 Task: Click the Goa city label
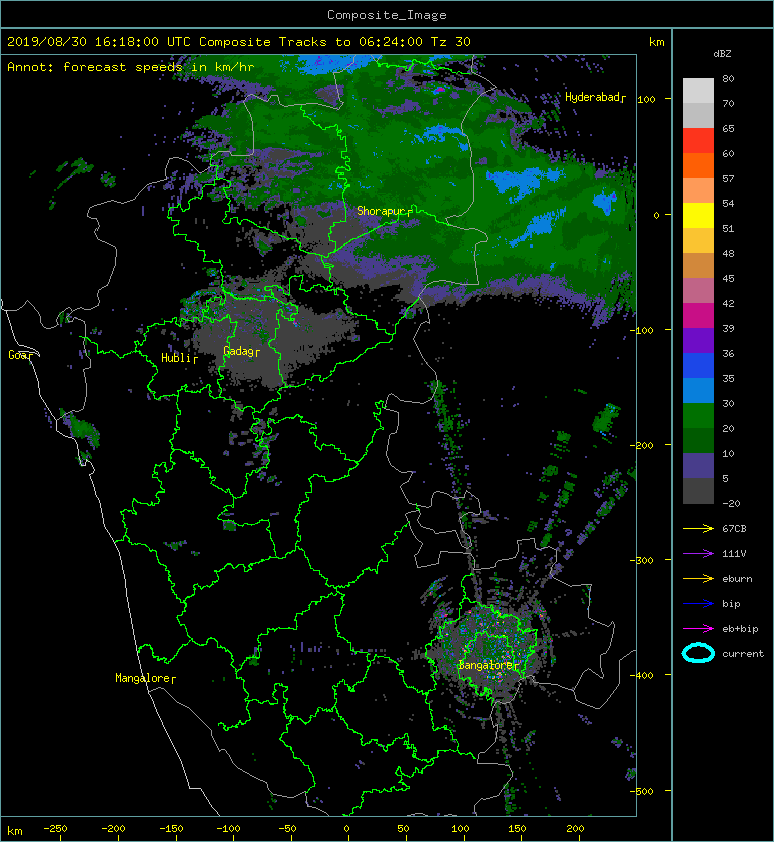point(19,355)
